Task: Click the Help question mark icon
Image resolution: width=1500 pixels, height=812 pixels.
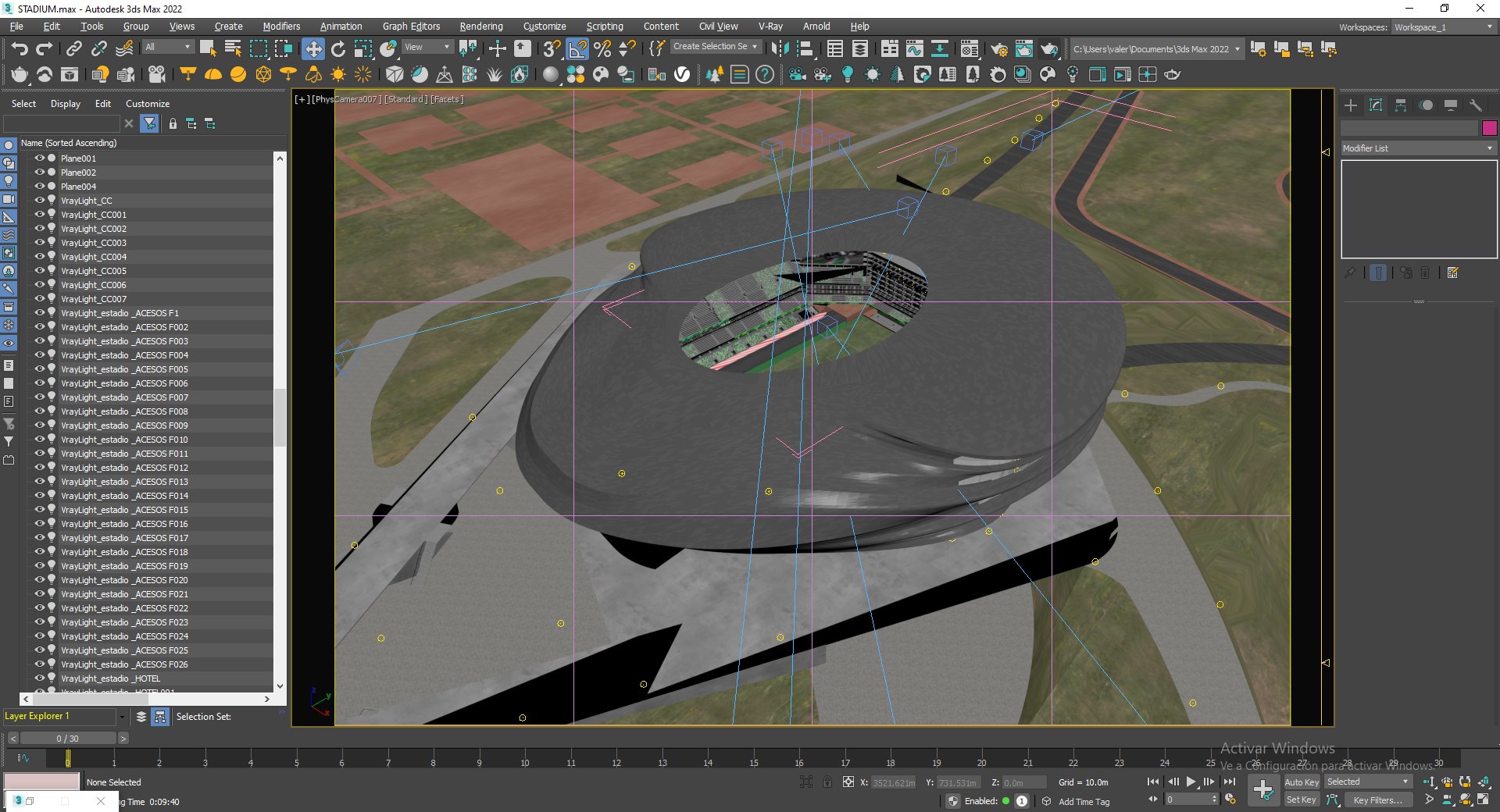Action: (765, 74)
